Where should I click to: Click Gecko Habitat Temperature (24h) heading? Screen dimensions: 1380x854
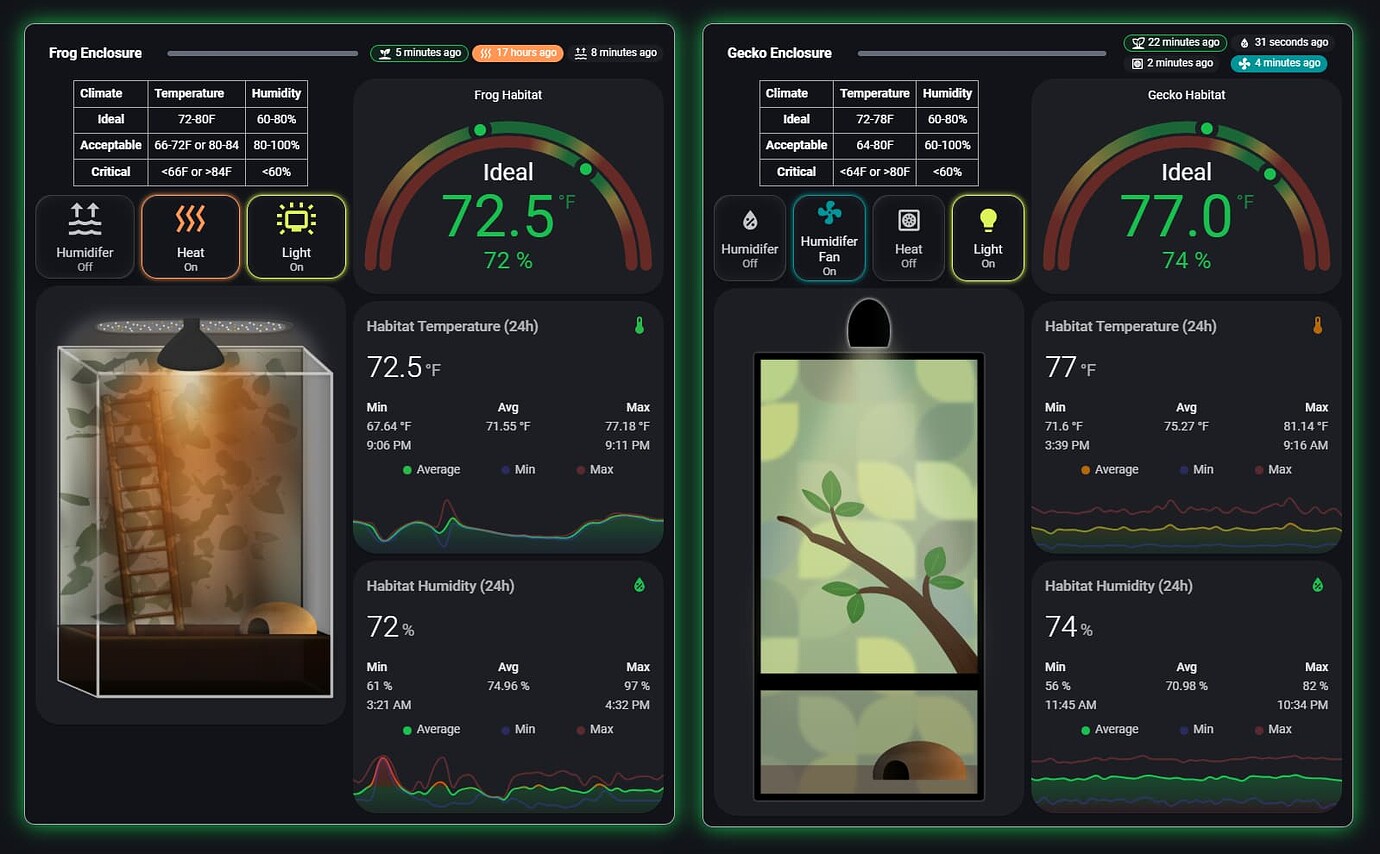pyautogui.click(x=1131, y=326)
